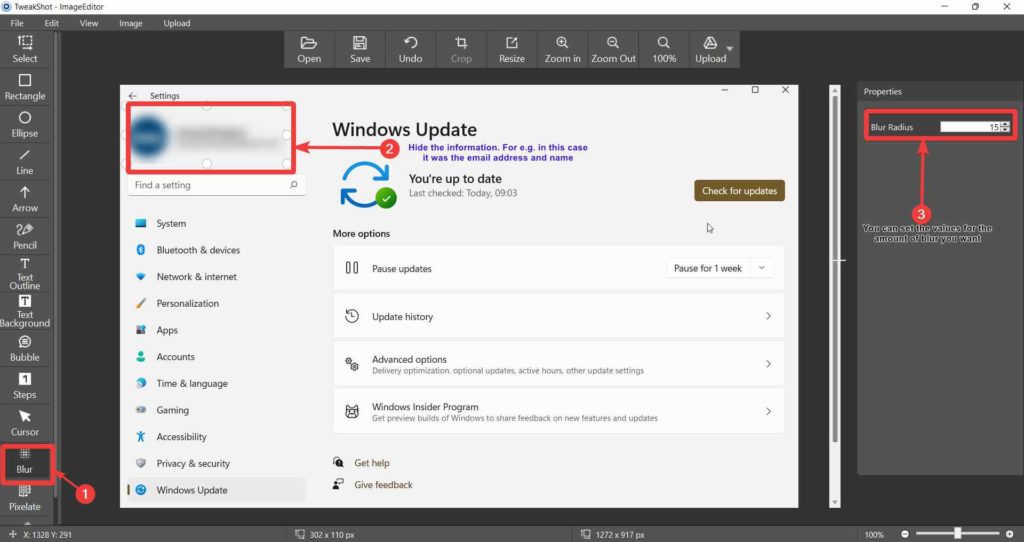Pick the Text Outline tool

pyautogui.click(x=25, y=273)
